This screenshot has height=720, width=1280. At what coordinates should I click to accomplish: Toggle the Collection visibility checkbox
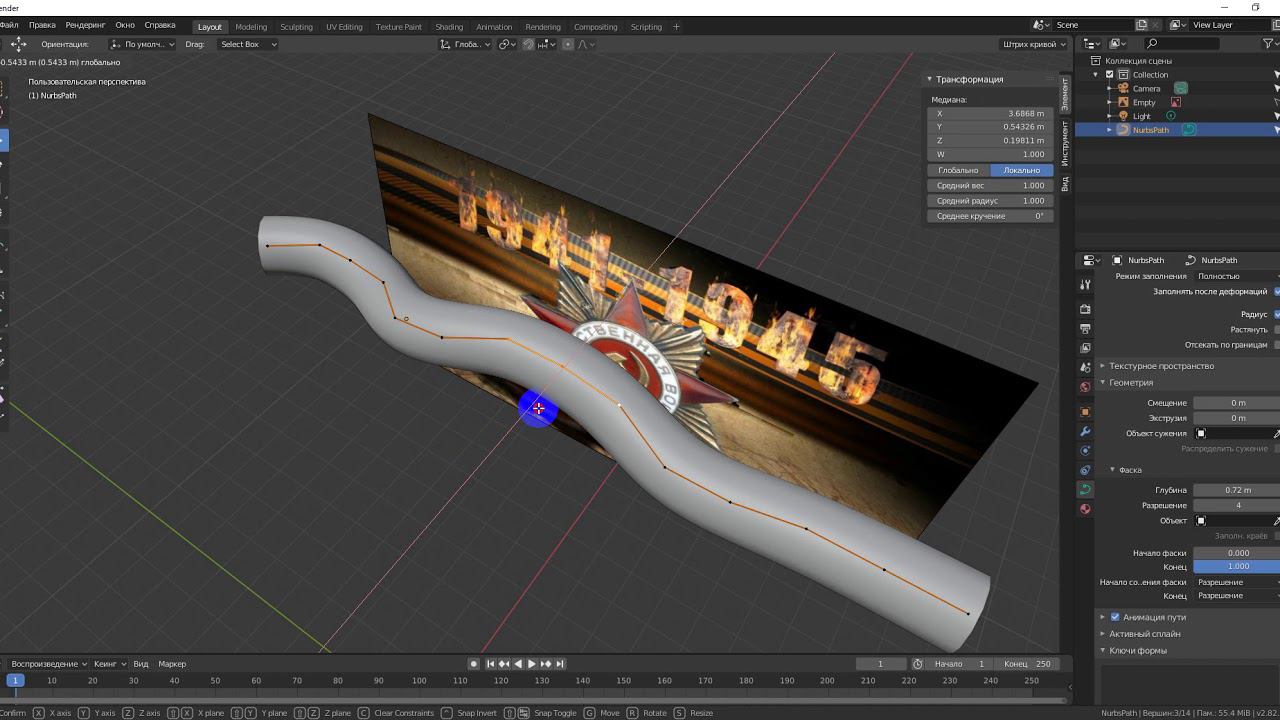[1109, 74]
